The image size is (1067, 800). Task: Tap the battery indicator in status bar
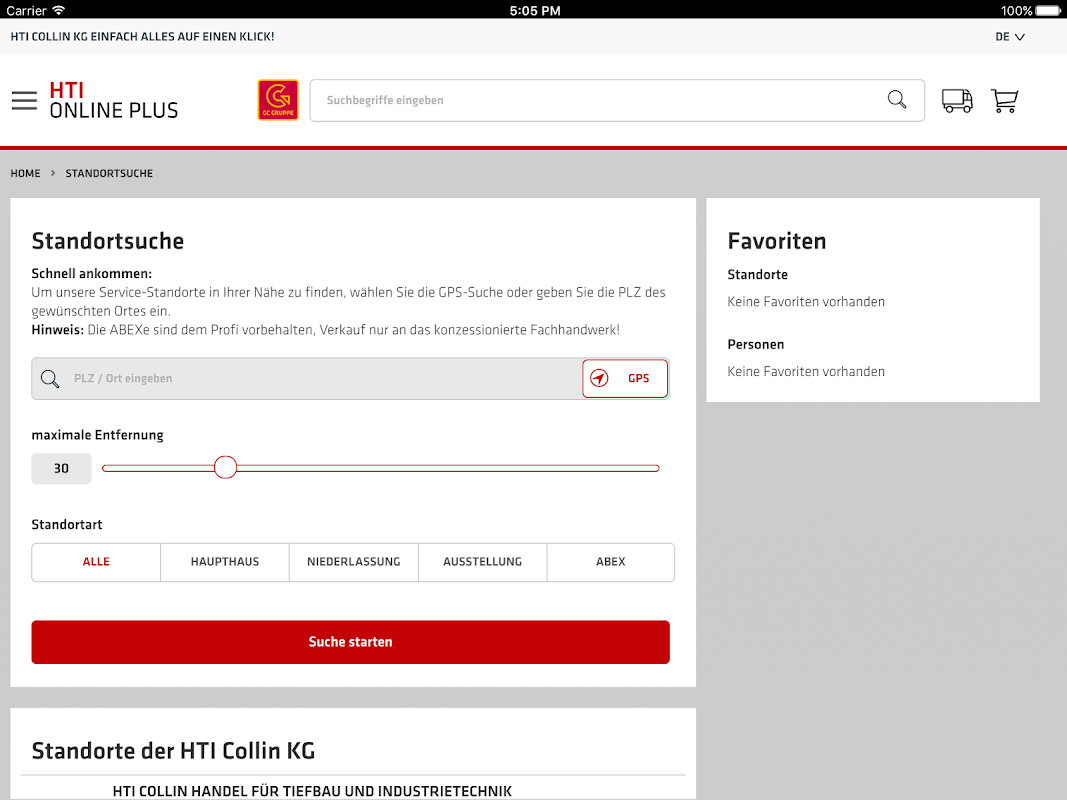pyautogui.click(x=1049, y=10)
